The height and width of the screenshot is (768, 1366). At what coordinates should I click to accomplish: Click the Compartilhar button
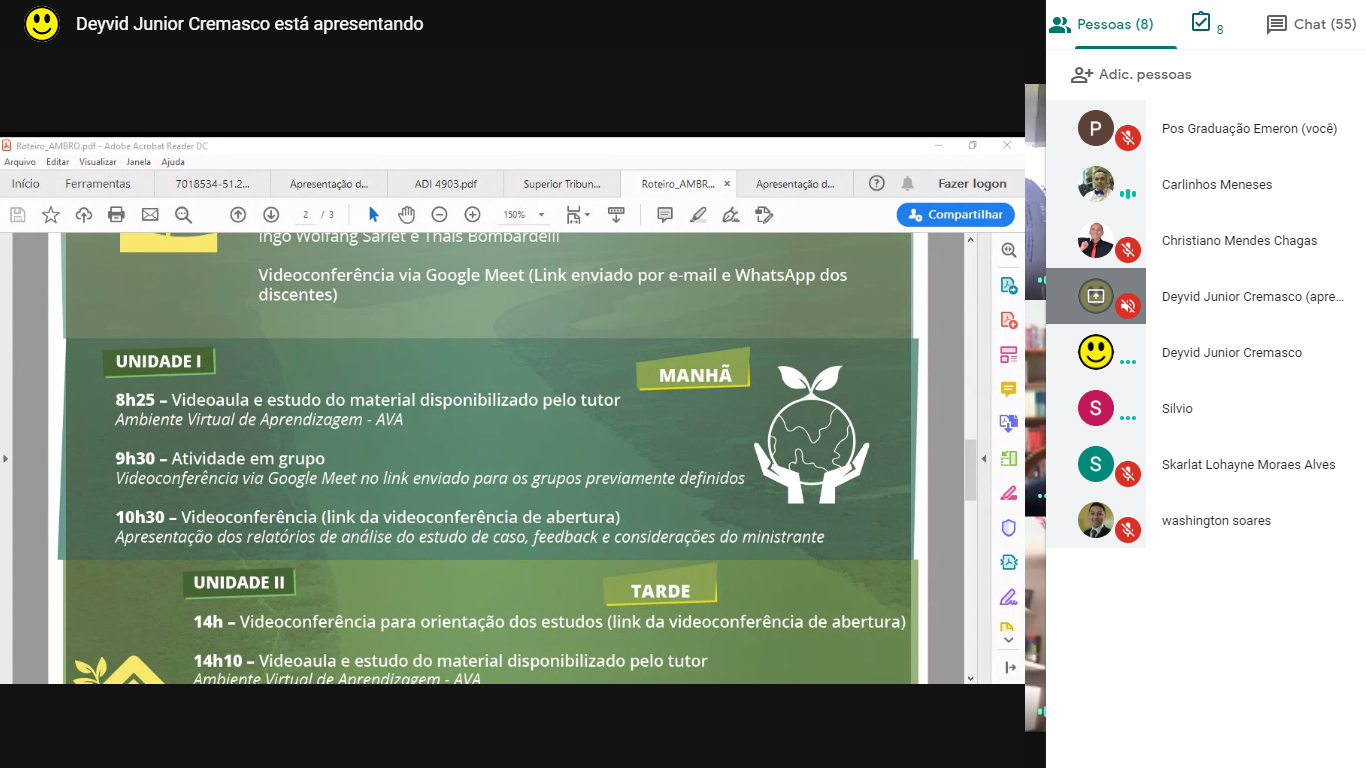tap(955, 214)
